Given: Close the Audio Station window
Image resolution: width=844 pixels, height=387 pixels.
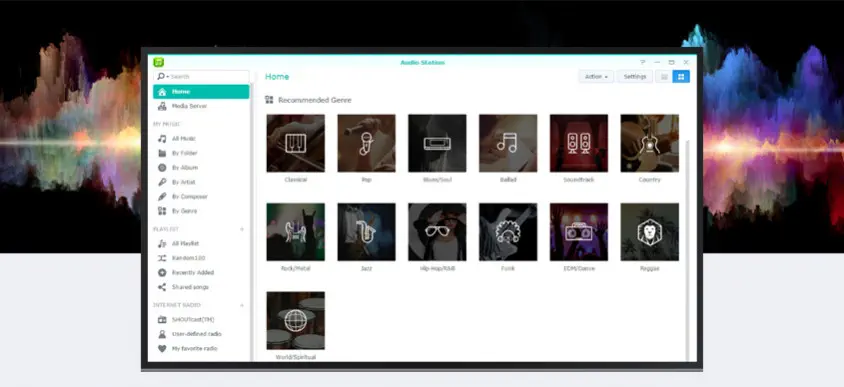Looking at the screenshot, I should coord(686,62).
